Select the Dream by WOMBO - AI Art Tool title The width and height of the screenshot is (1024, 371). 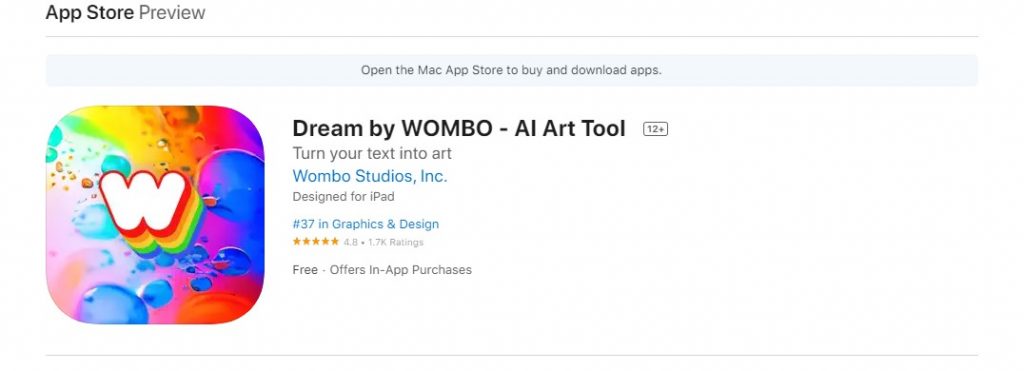[x=459, y=129]
